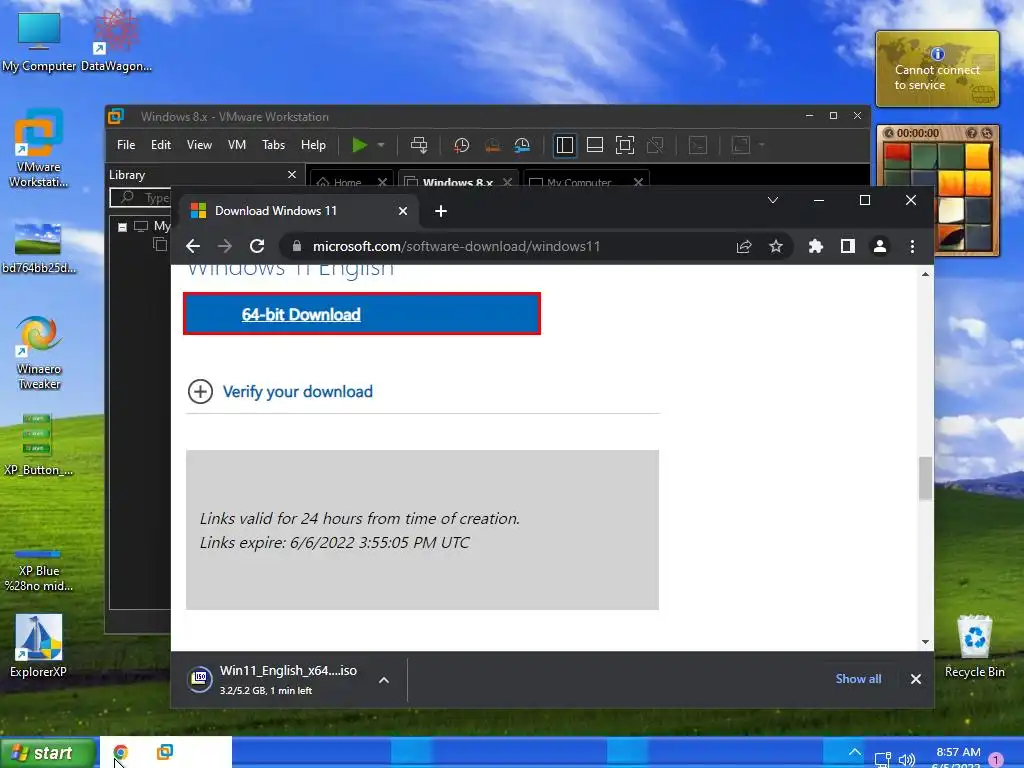The width and height of the screenshot is (1024, 768).
Task: Expand Verify your download section
Action: click(x=200, y=392)
